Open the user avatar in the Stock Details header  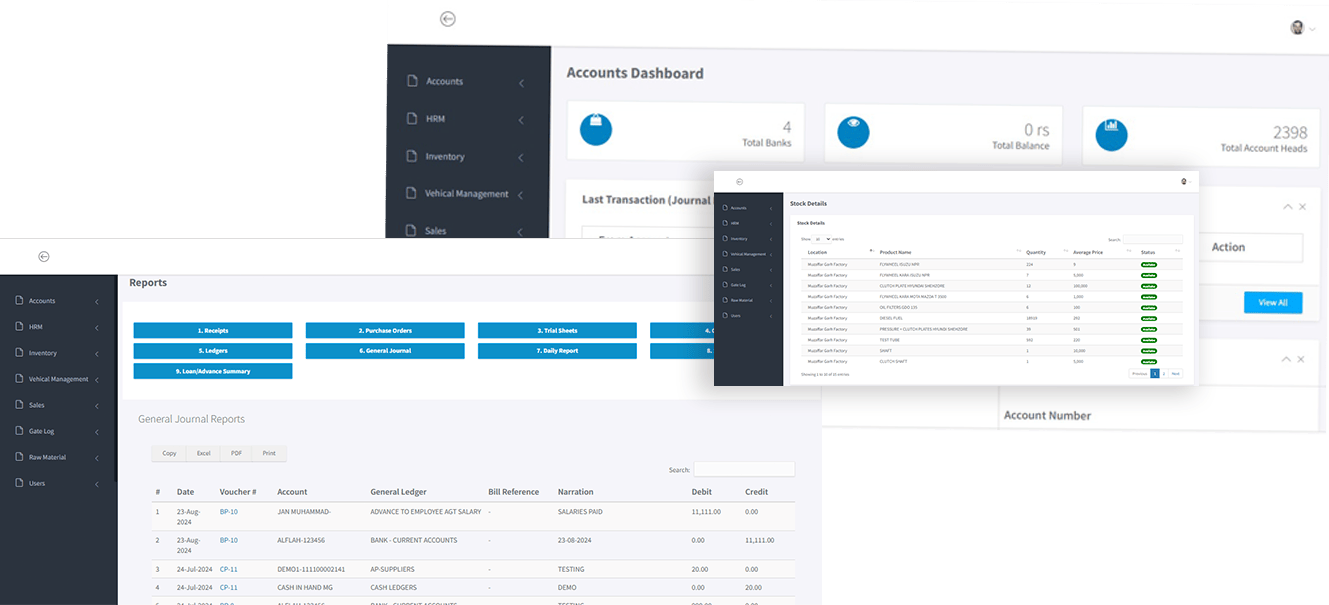(1184, 182)
